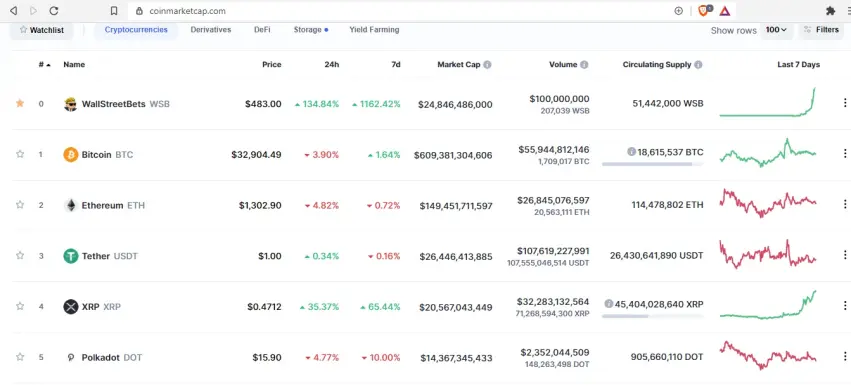Switch to the Storage tab

click(x=310, y=30)
